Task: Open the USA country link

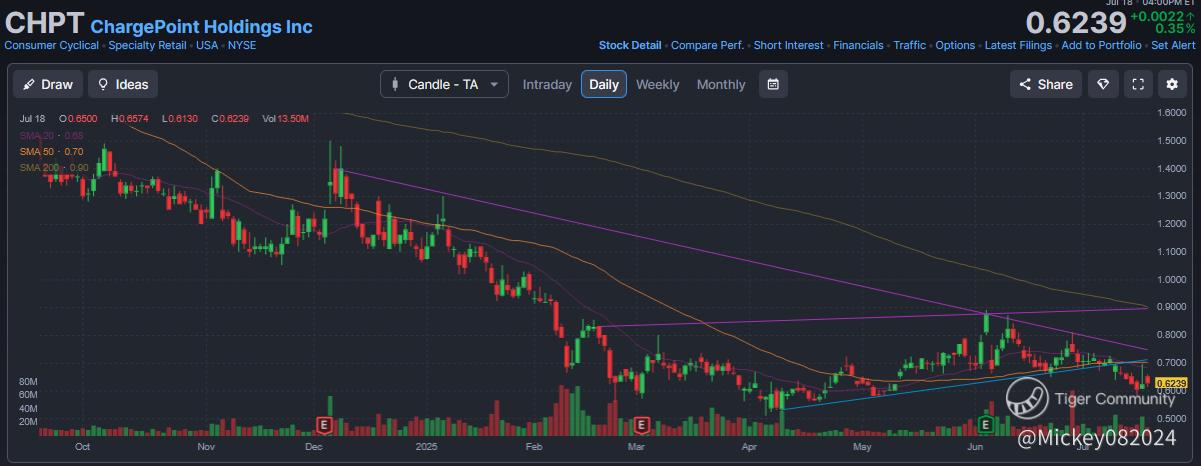Action: pyautogui.click(x=207, y=45)
